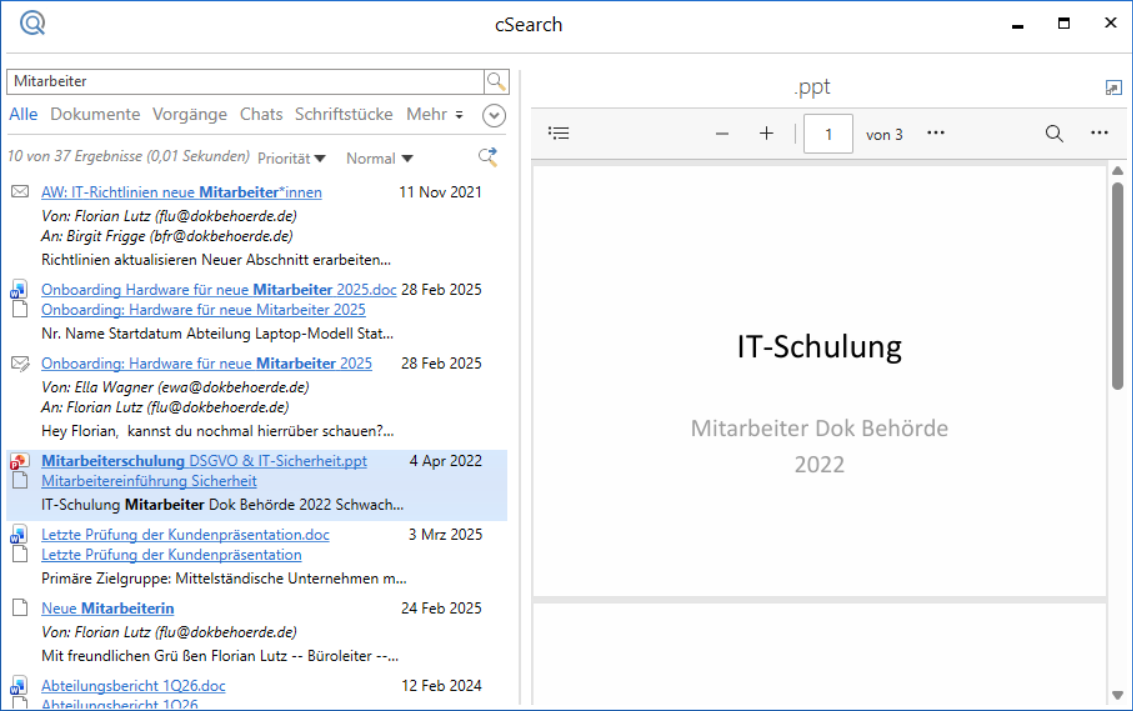Click text '10 von 37 Ergebnisse (0,01 Sekunden)'
Screen dimensions: 1133x711
point(129,156)
